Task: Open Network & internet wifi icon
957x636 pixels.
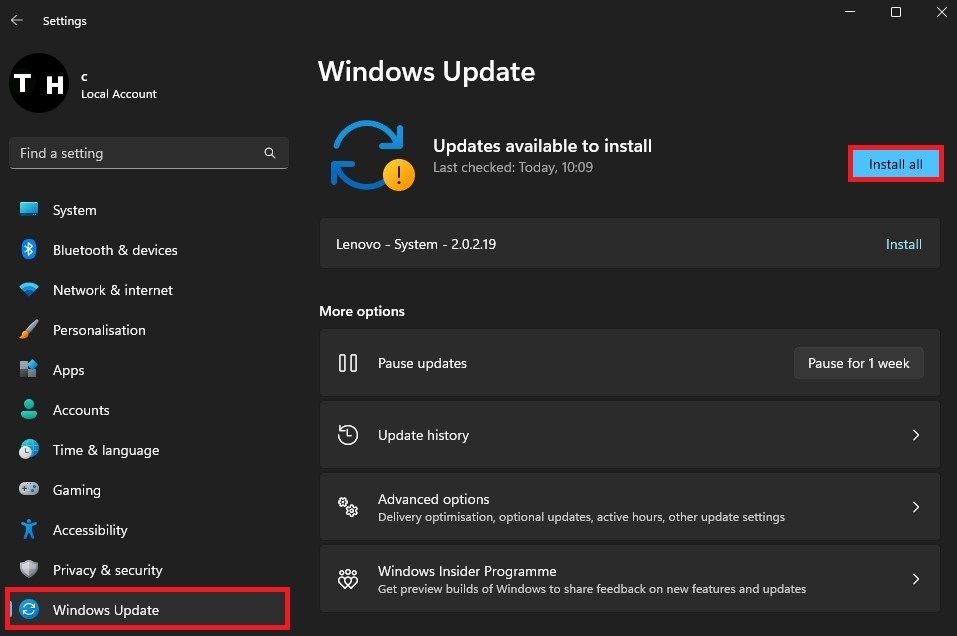Action: 29,290
